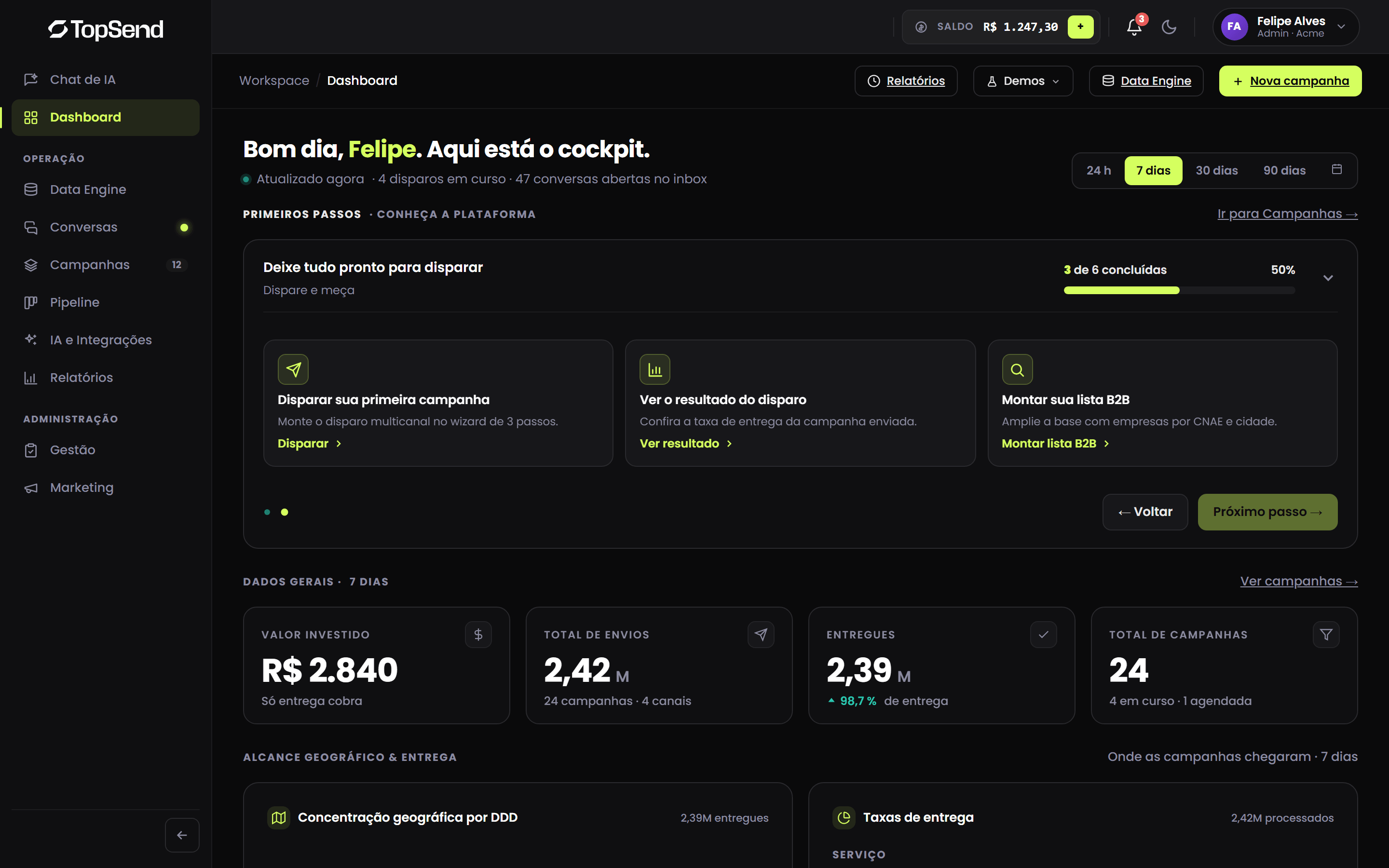Click the Relatórios bar chart icon in sidebar

point(31,378)
